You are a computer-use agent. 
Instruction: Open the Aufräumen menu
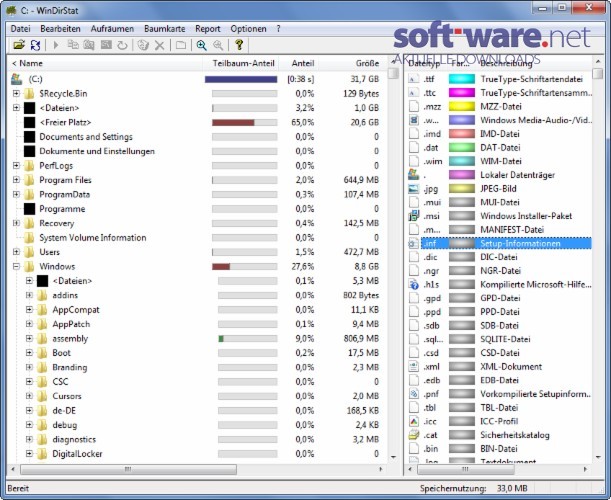pos(112,29)
